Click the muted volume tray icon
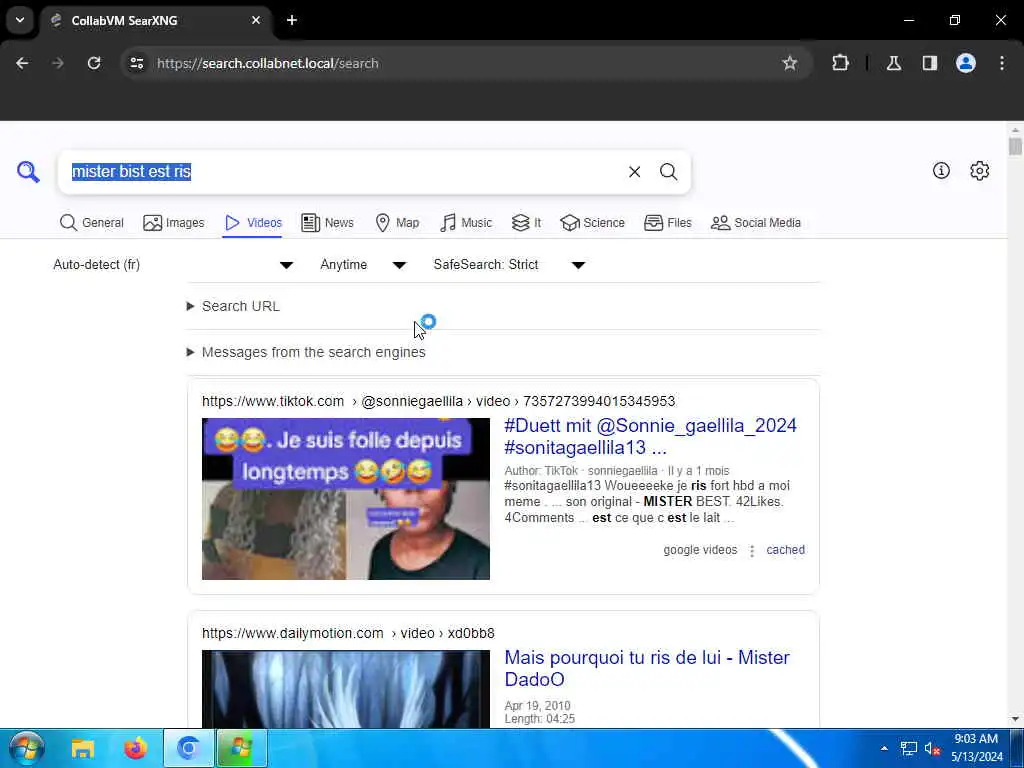This screenshot has width=1024, height=768. tap(932, 748)
